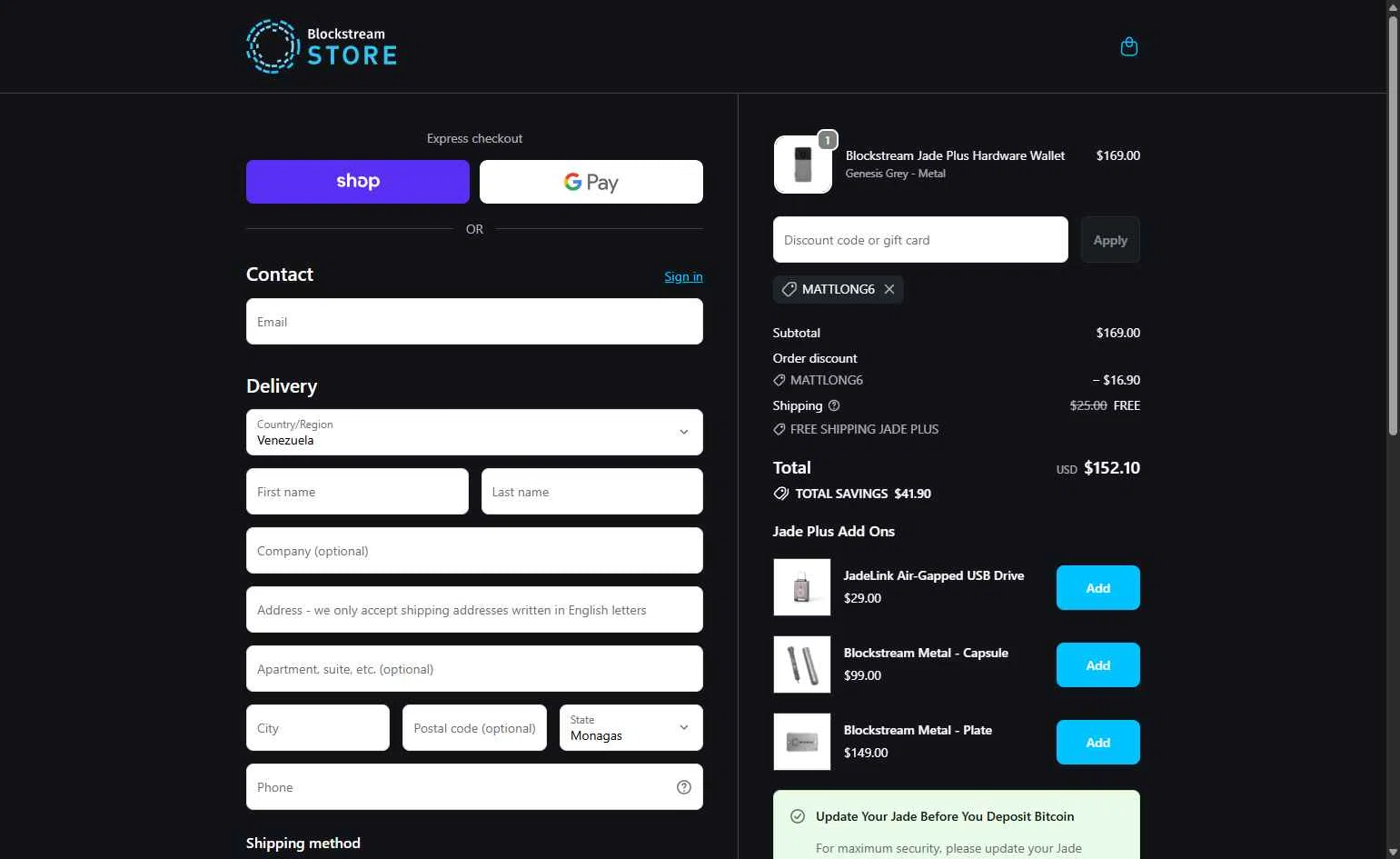Click the tag icon on MATTLONG6 chip
1400x859 pixels.
789,289
